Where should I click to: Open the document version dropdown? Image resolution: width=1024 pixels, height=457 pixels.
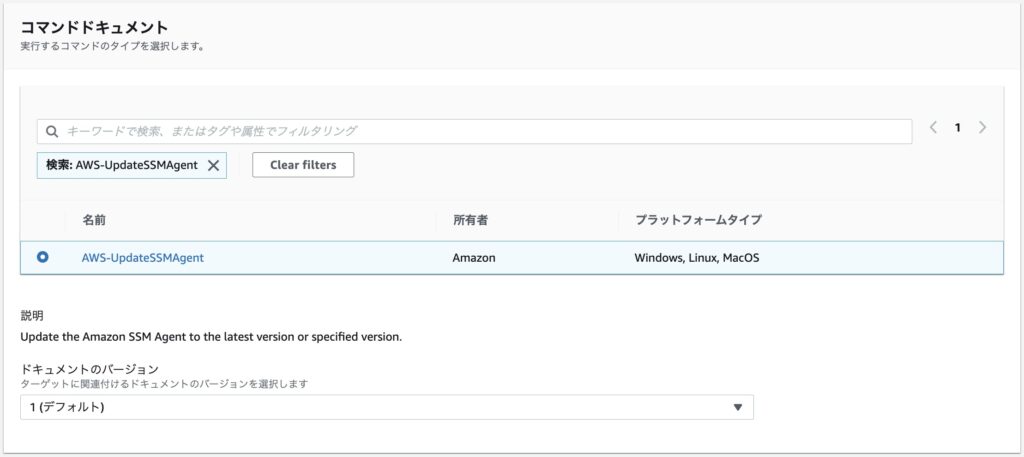click(387, 407)
